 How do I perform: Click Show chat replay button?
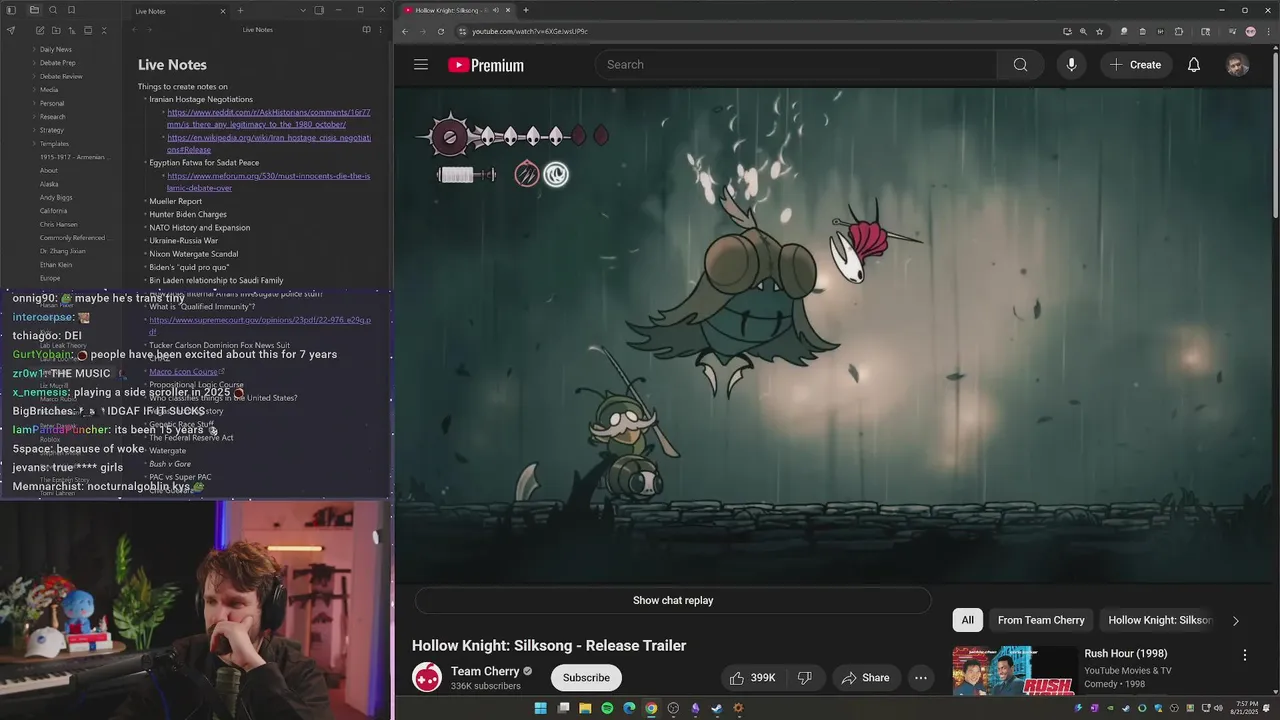(x=673, y=600)
